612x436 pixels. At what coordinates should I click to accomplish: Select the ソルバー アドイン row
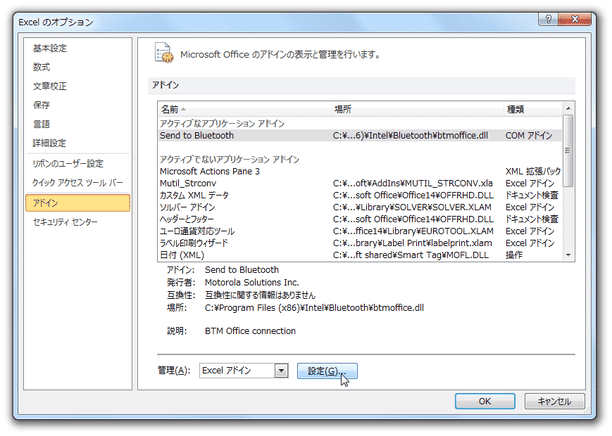pyautogui.click(x=360, y=207)
